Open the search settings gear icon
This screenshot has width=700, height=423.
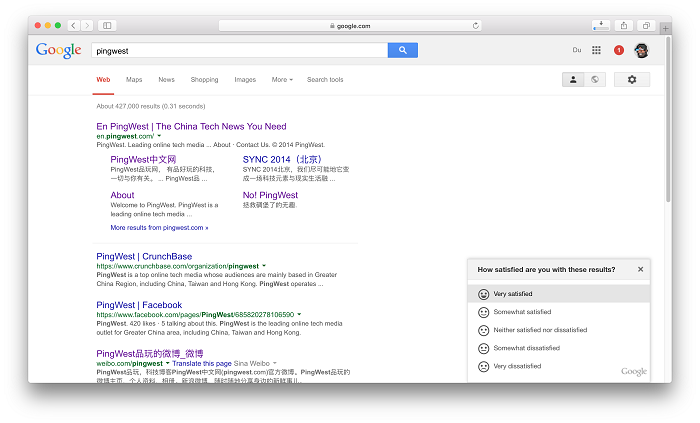(x=632, y=79)
